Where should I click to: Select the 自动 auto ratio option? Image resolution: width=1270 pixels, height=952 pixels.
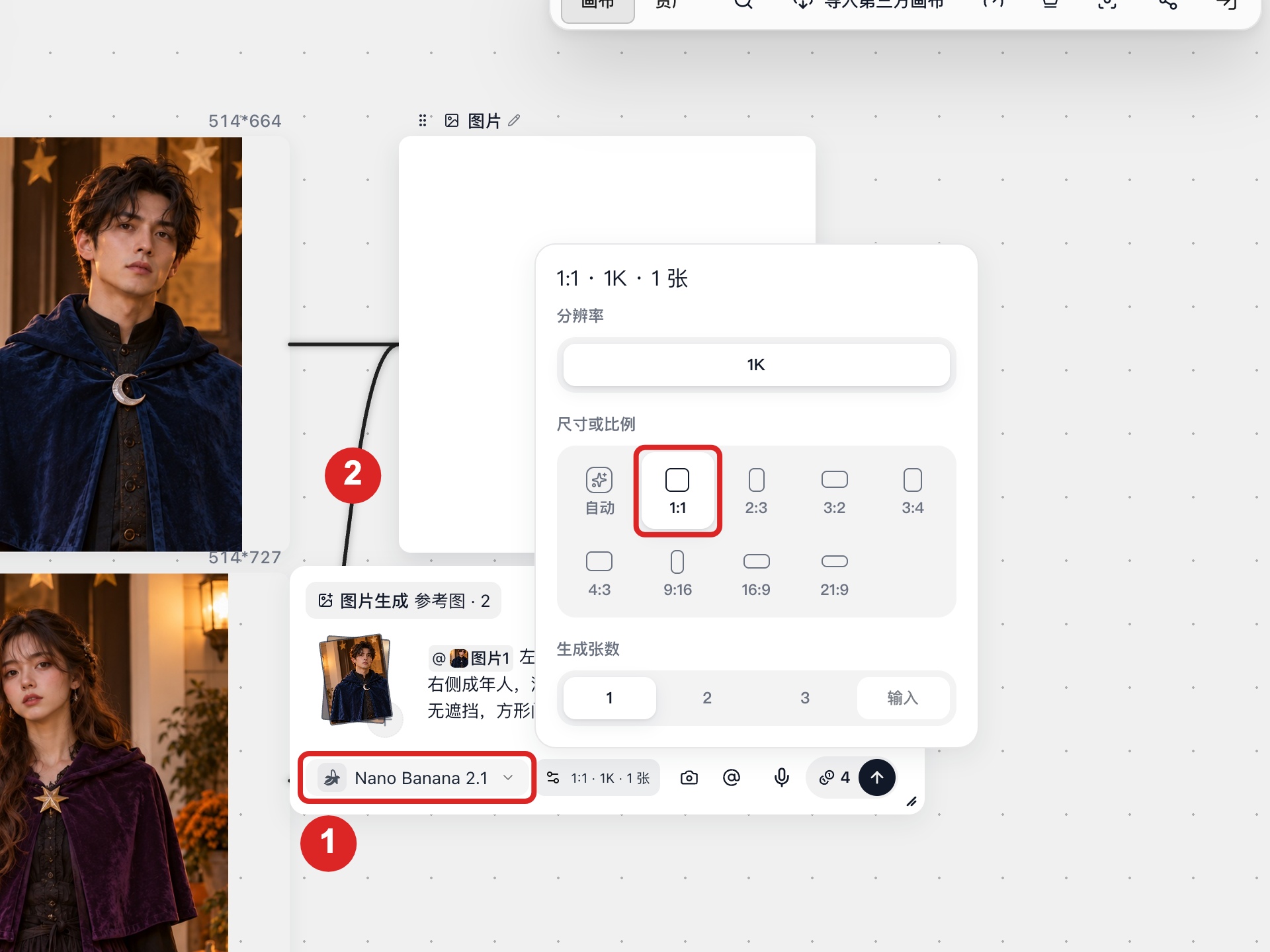(x=599, y=491)
